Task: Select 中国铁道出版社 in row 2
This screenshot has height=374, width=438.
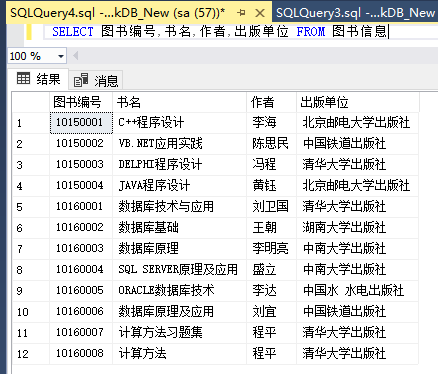Action: click(x=358, y=144)
